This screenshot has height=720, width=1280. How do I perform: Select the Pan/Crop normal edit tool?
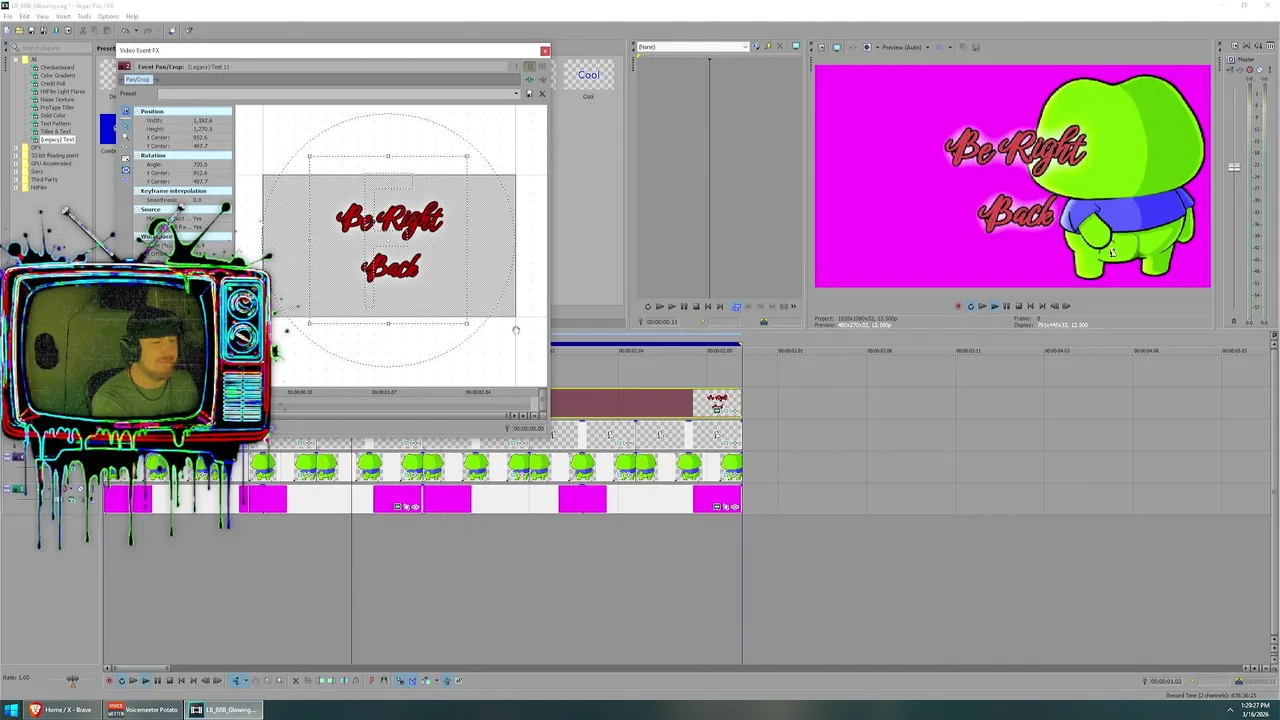[x=125, y=126]
